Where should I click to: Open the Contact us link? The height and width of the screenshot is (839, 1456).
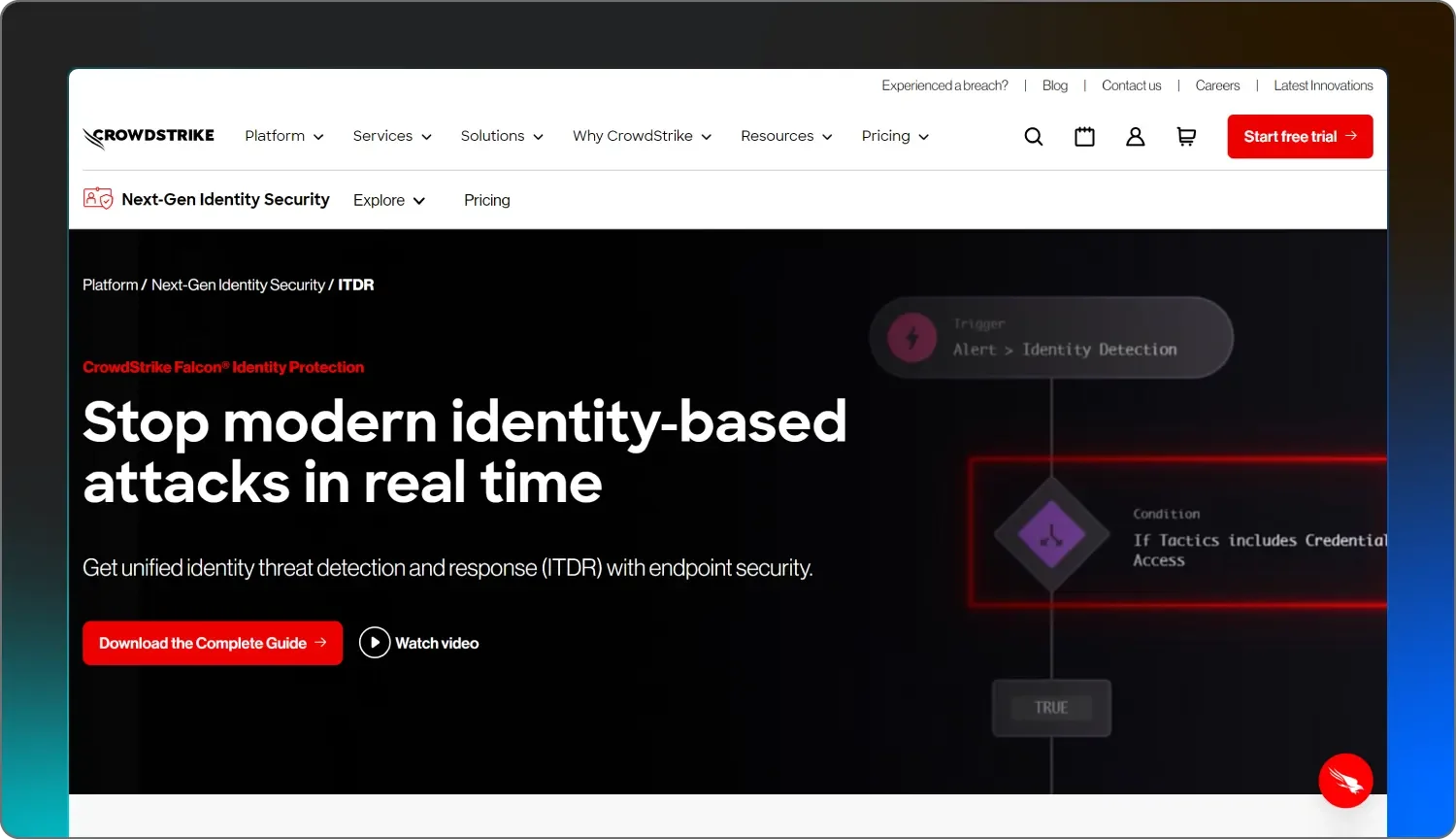[1132, 85]
